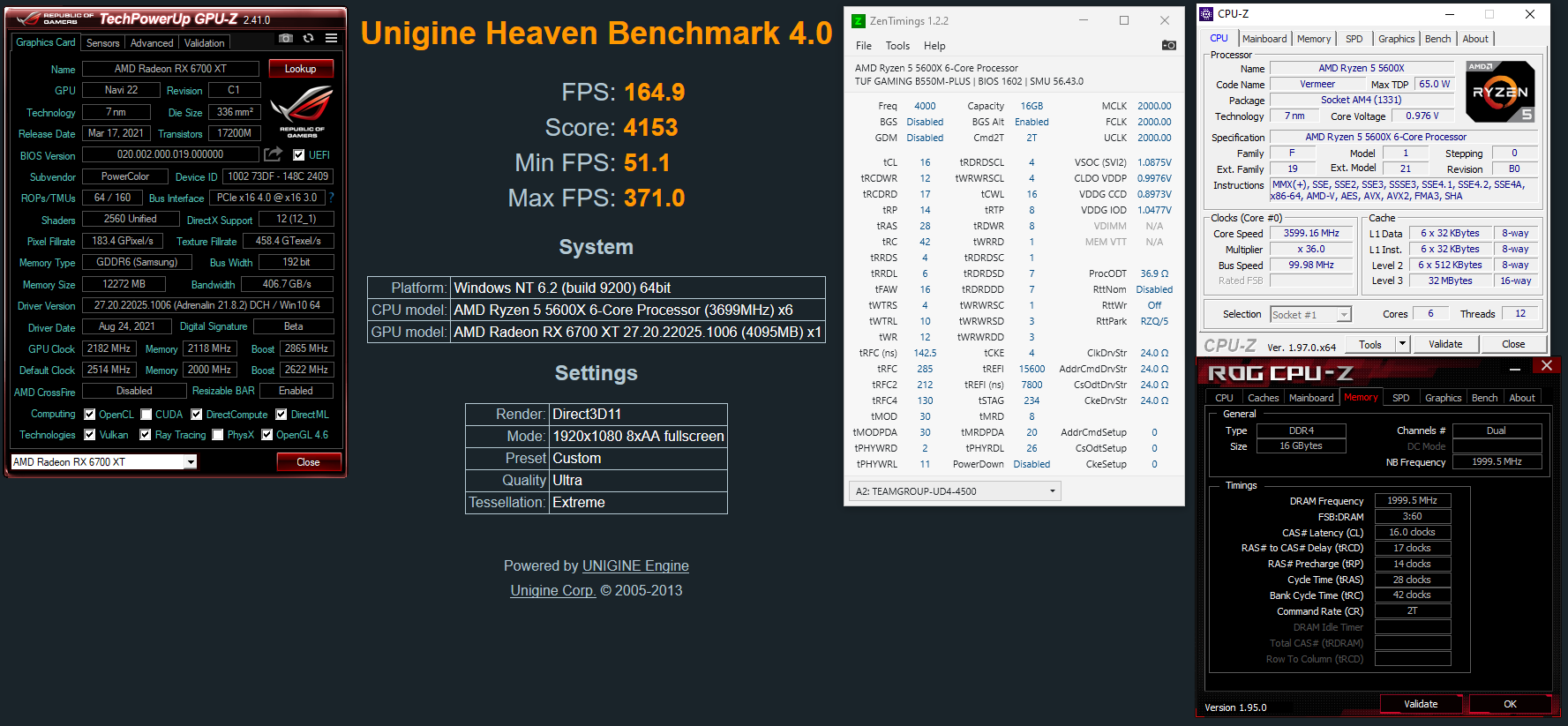
Task: Open the Socket #1 selection dropdown
Action: (1311, 314)
